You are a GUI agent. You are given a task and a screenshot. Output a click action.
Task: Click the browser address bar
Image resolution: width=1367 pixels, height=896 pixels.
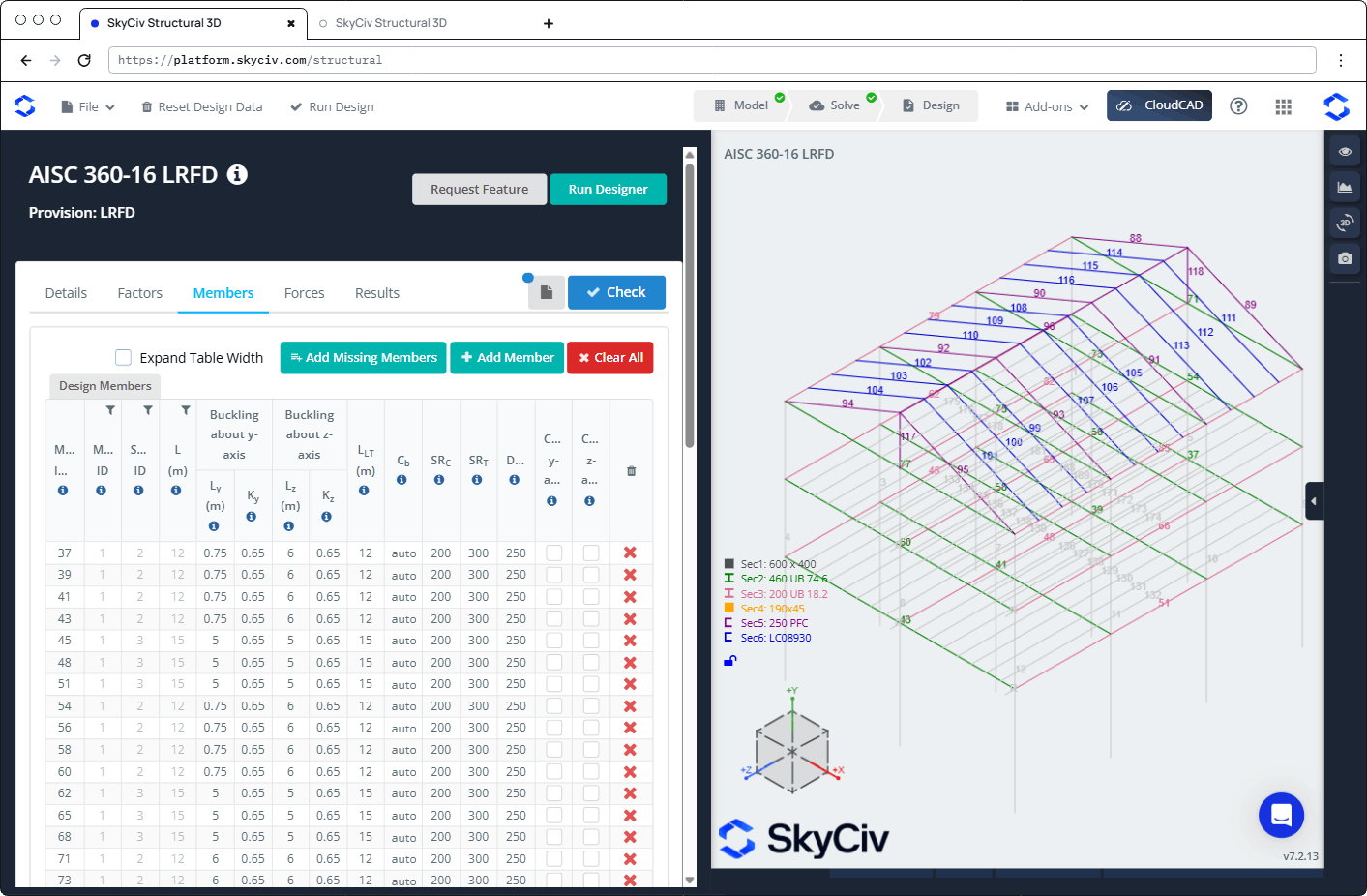(712, 60)
